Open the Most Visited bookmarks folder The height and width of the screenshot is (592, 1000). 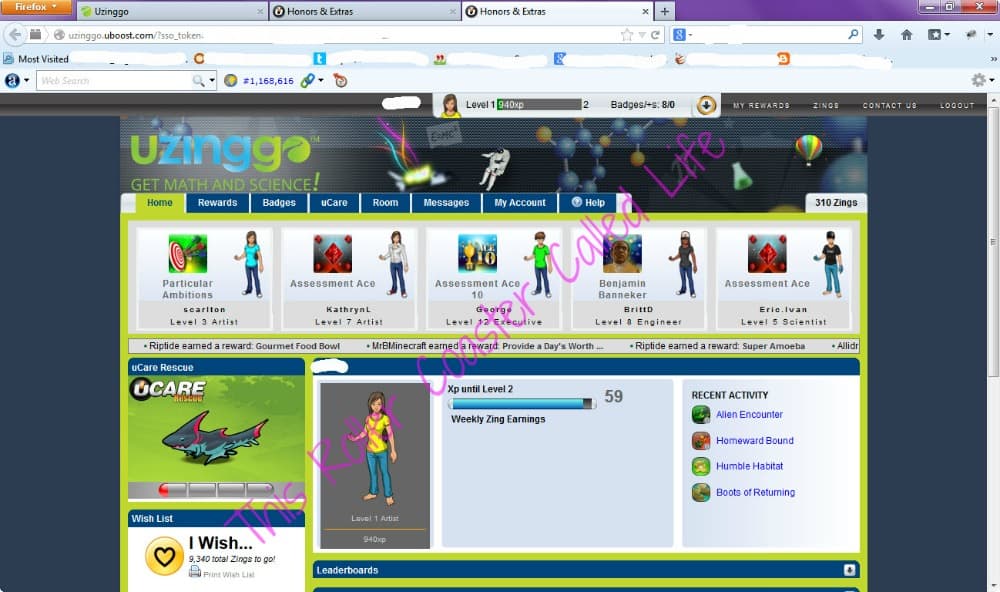pyautogui.click(x=36, y=59)
